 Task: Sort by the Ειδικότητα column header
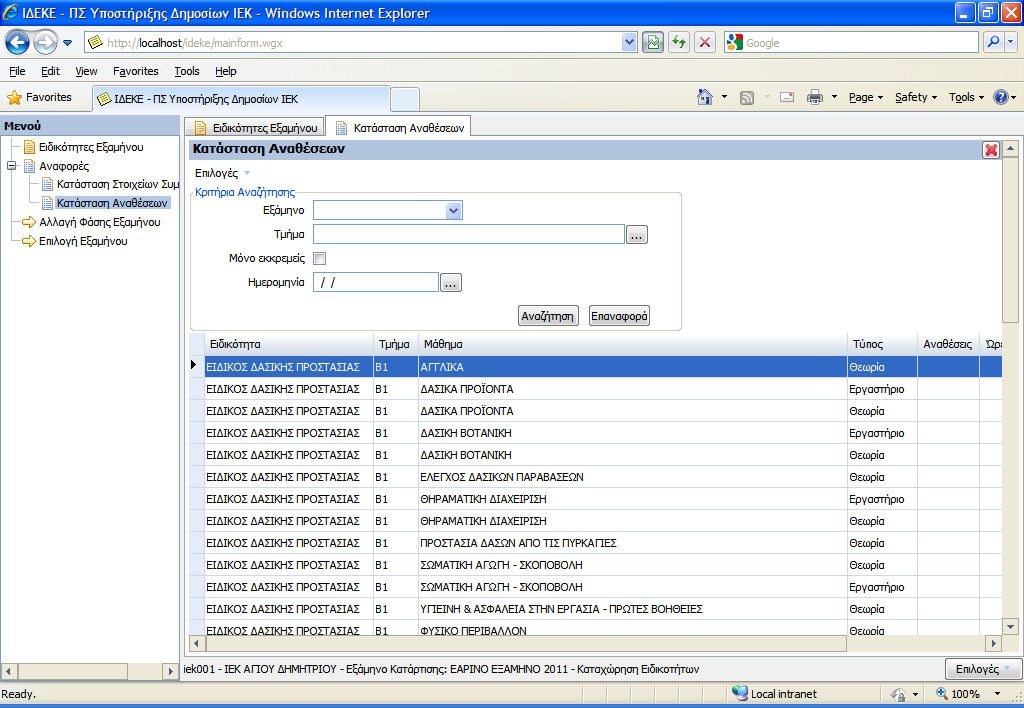click(x=288, y=344)
